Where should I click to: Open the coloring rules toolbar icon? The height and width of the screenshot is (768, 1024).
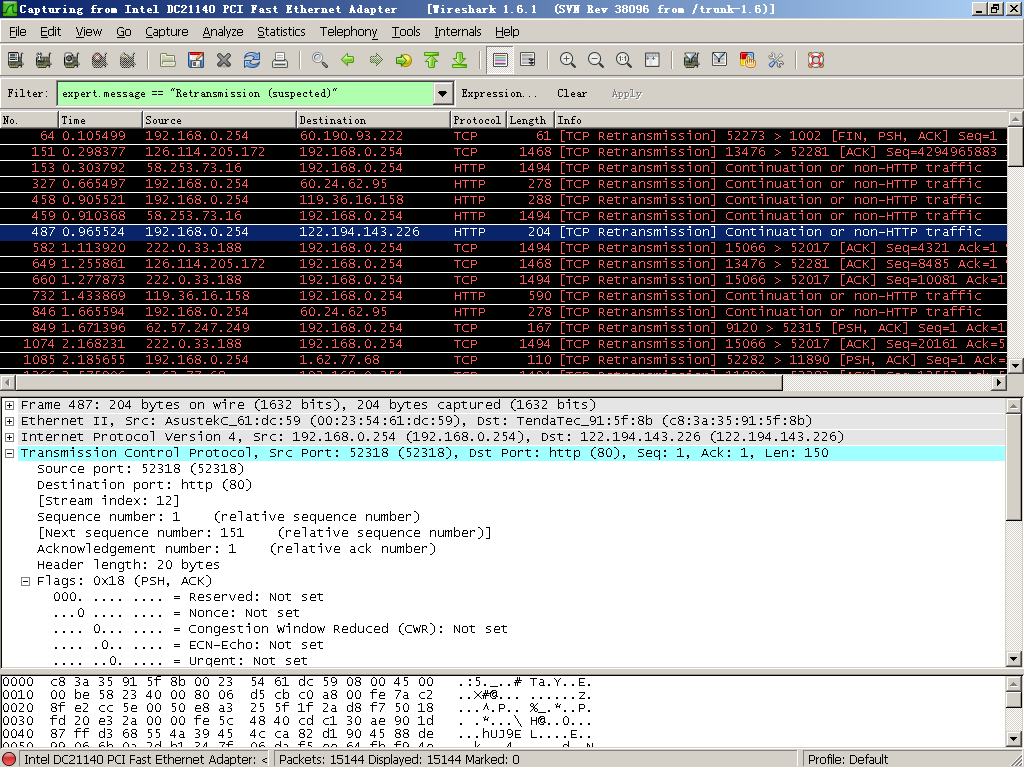pyautogui.click(x=747, y=60)
